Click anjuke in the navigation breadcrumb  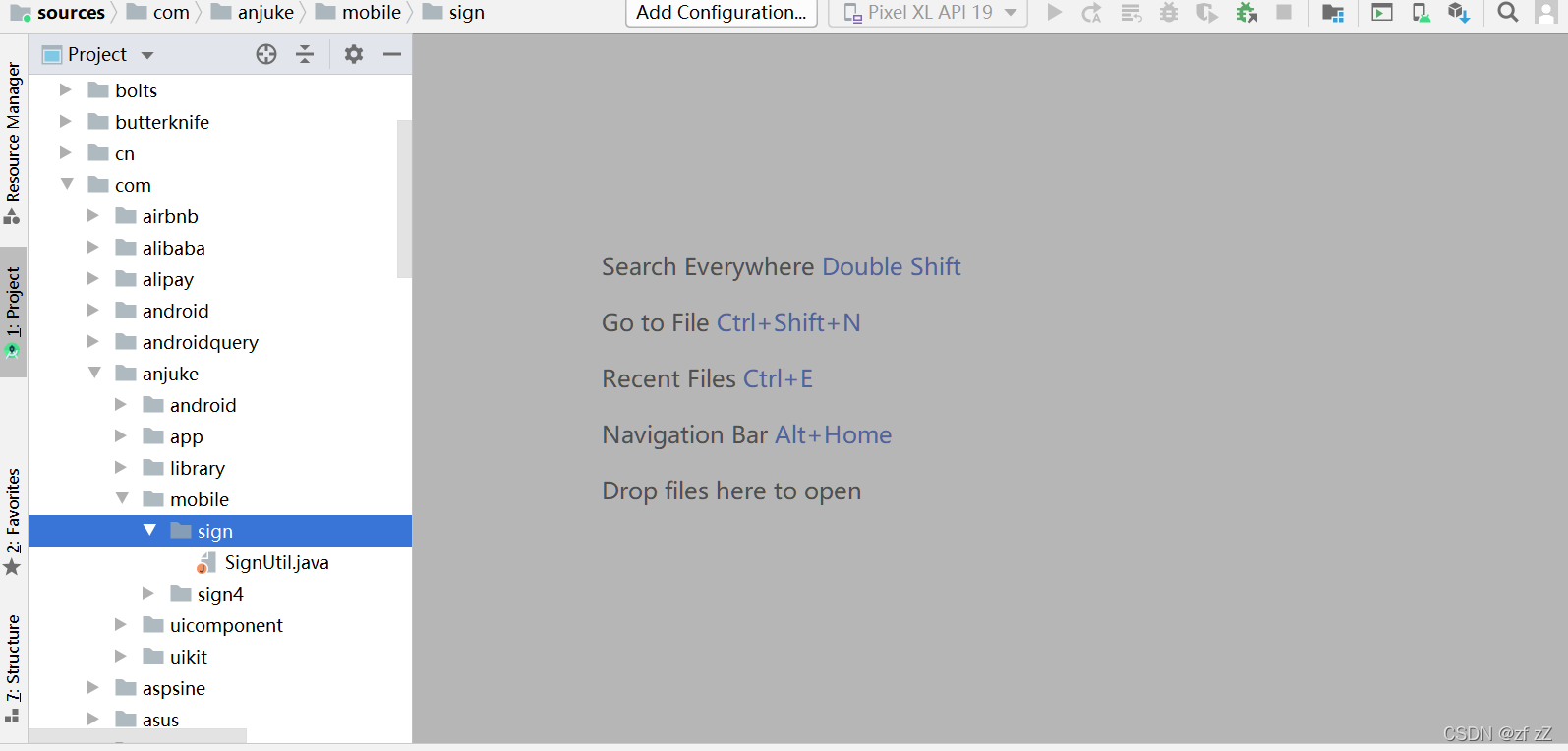(x=265, y=13)
